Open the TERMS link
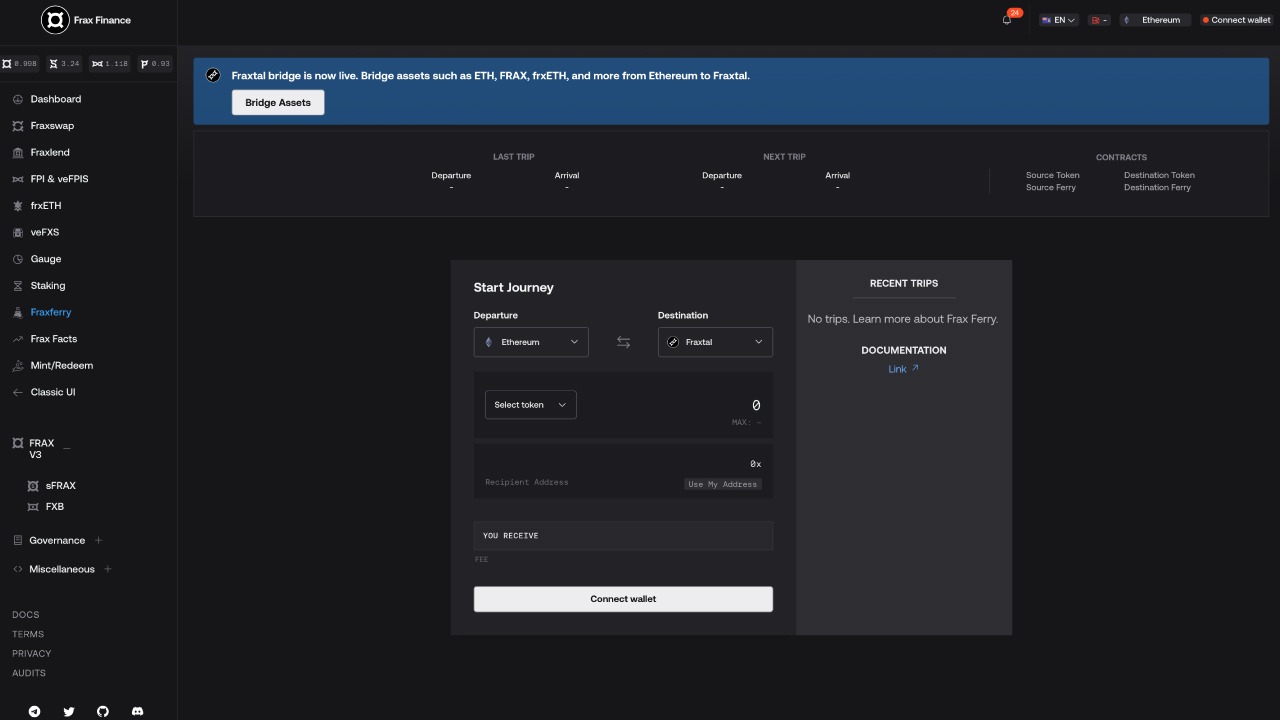Image resolution: width=1280 pixels, height=720 pixels. 28,634
